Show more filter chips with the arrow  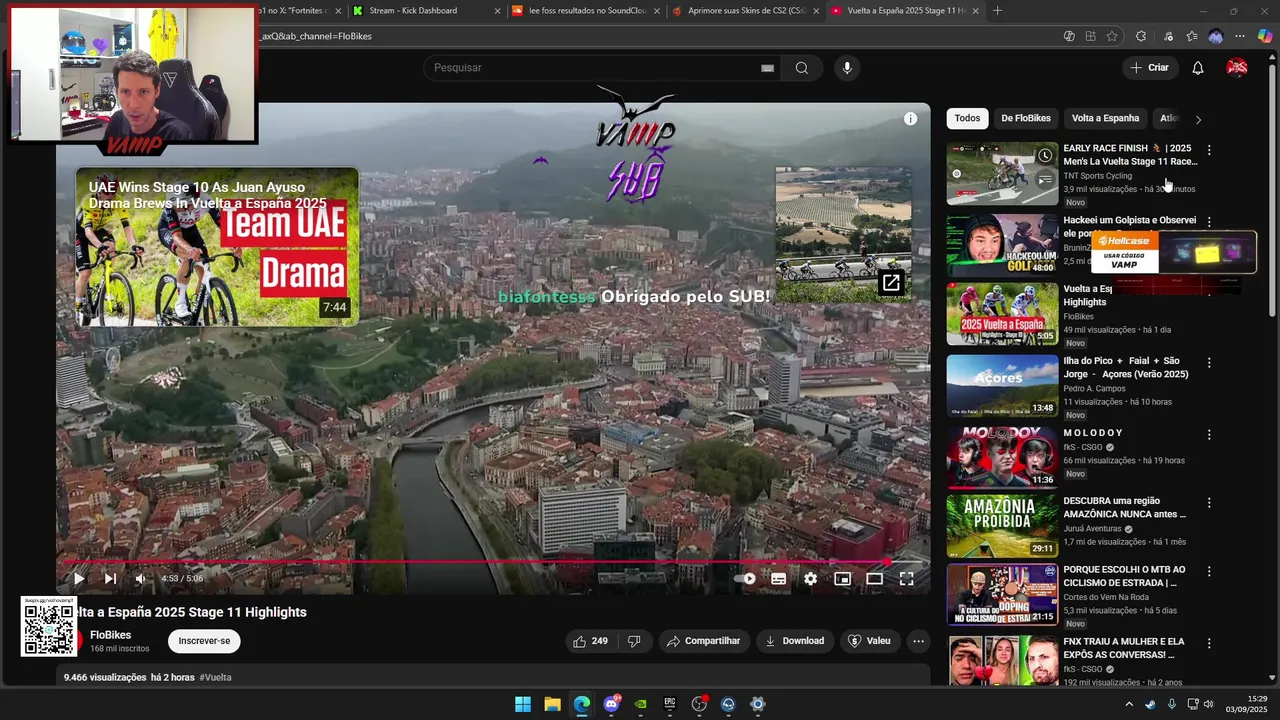(x=1198, y=119)
